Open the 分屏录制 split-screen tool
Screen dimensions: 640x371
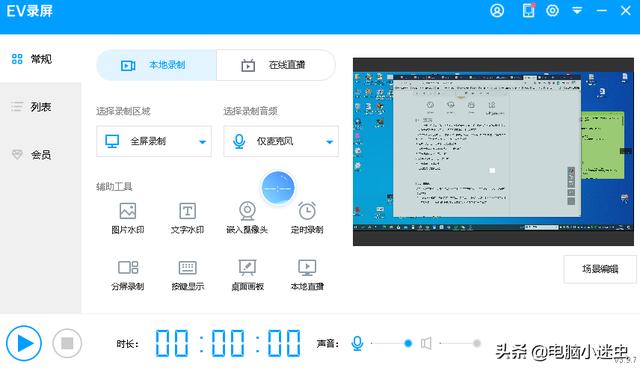coord(128,275)
